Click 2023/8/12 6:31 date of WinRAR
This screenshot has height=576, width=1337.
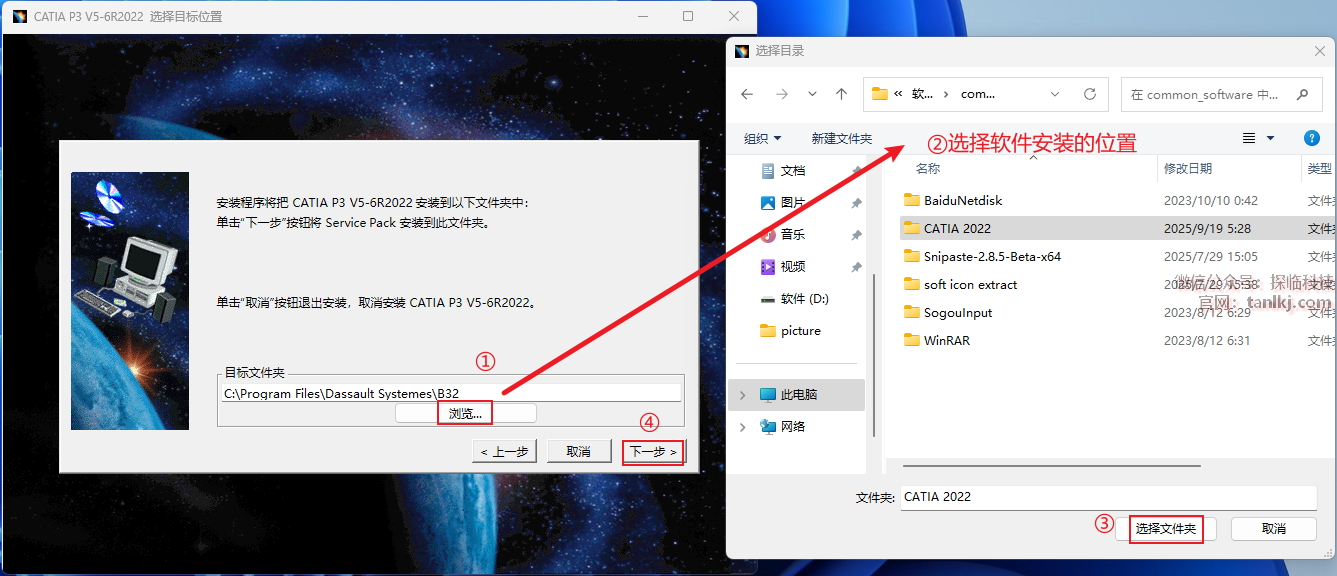coord(1207,341)
